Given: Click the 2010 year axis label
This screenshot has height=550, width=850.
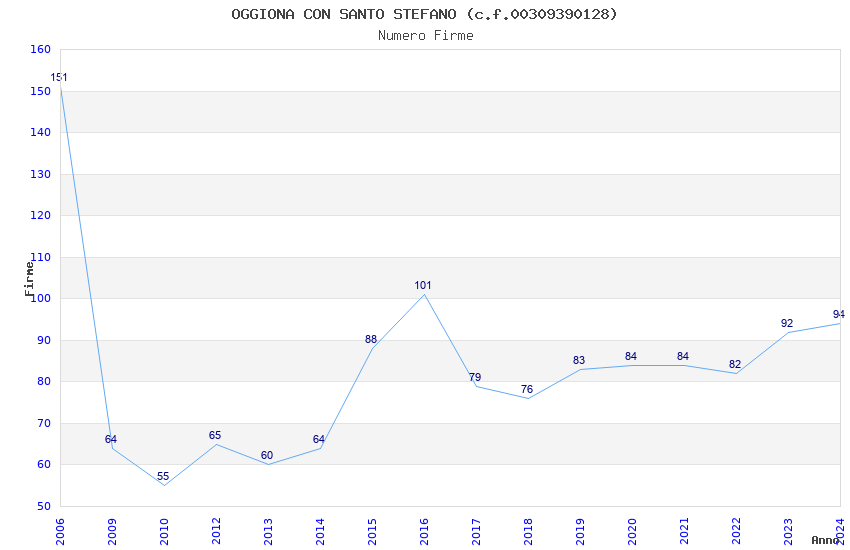Looking at the screenshot, I should pyautogui.click(x=164, y=532).
